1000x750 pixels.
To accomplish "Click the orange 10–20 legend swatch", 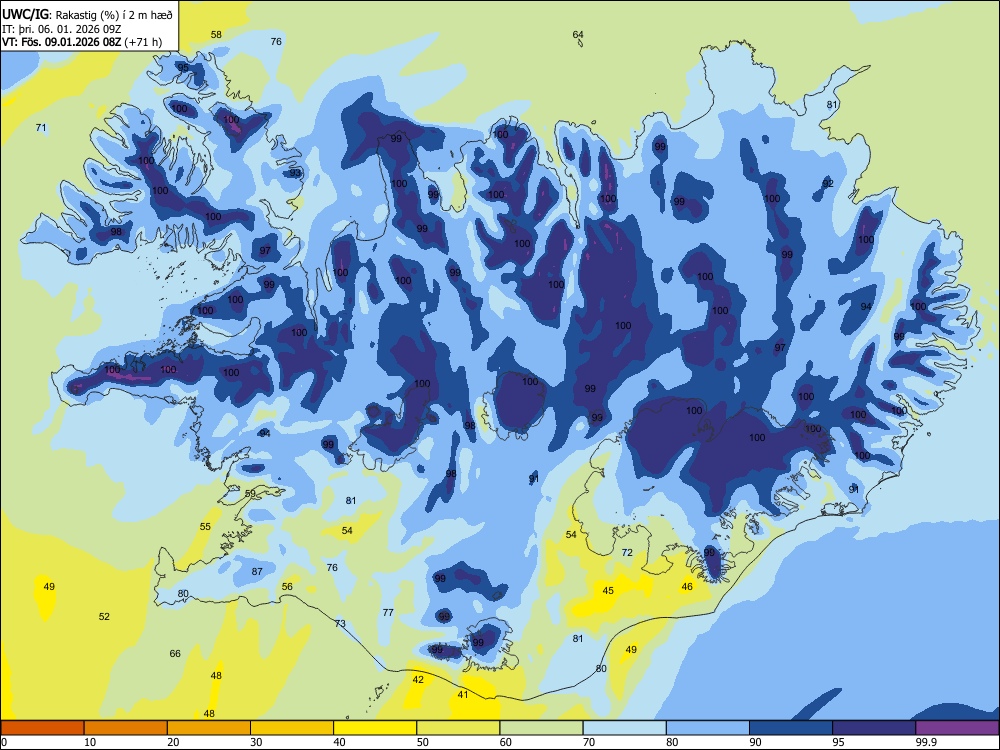I will (126, 728).
